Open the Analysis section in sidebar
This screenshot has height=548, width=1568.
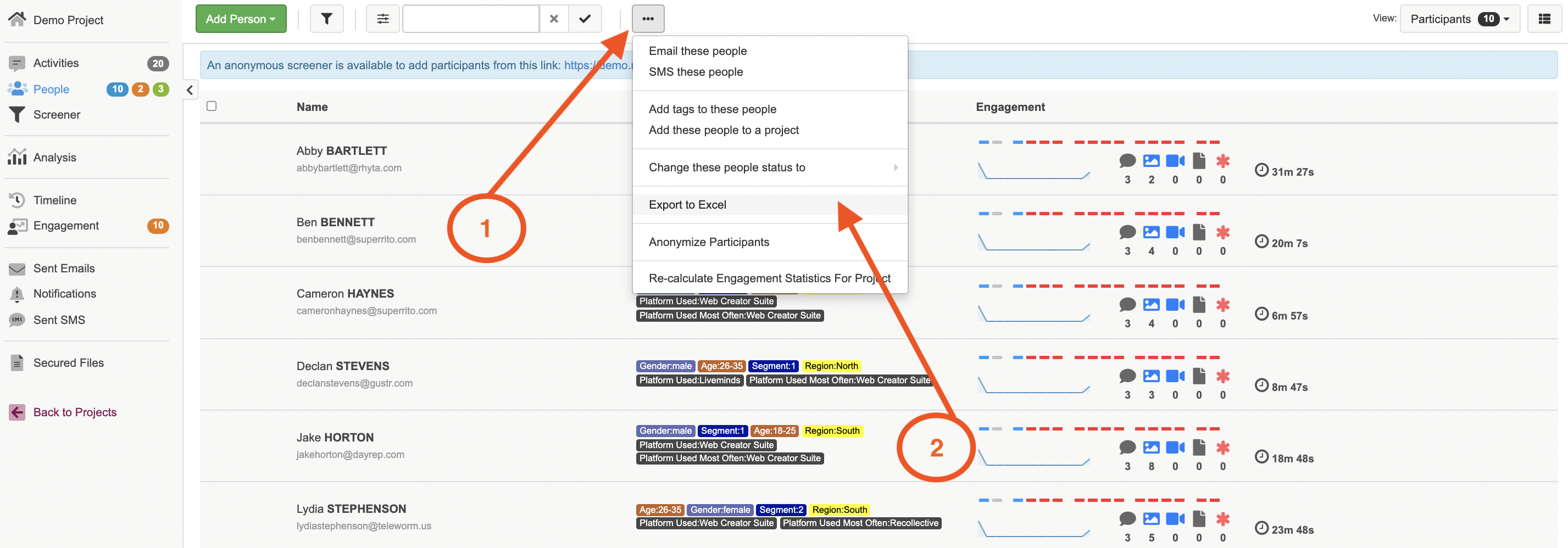click(54, 158)
